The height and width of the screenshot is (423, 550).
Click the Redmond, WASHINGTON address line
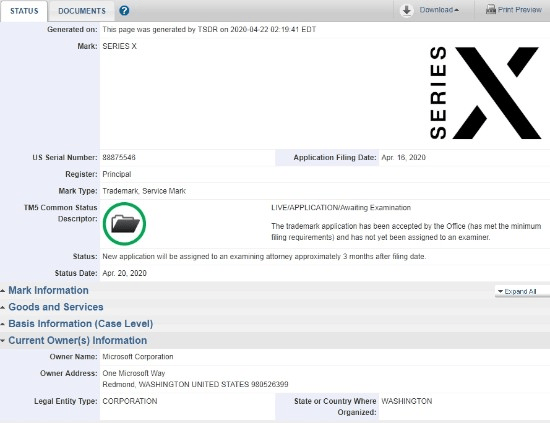click(x=195, y=384)
